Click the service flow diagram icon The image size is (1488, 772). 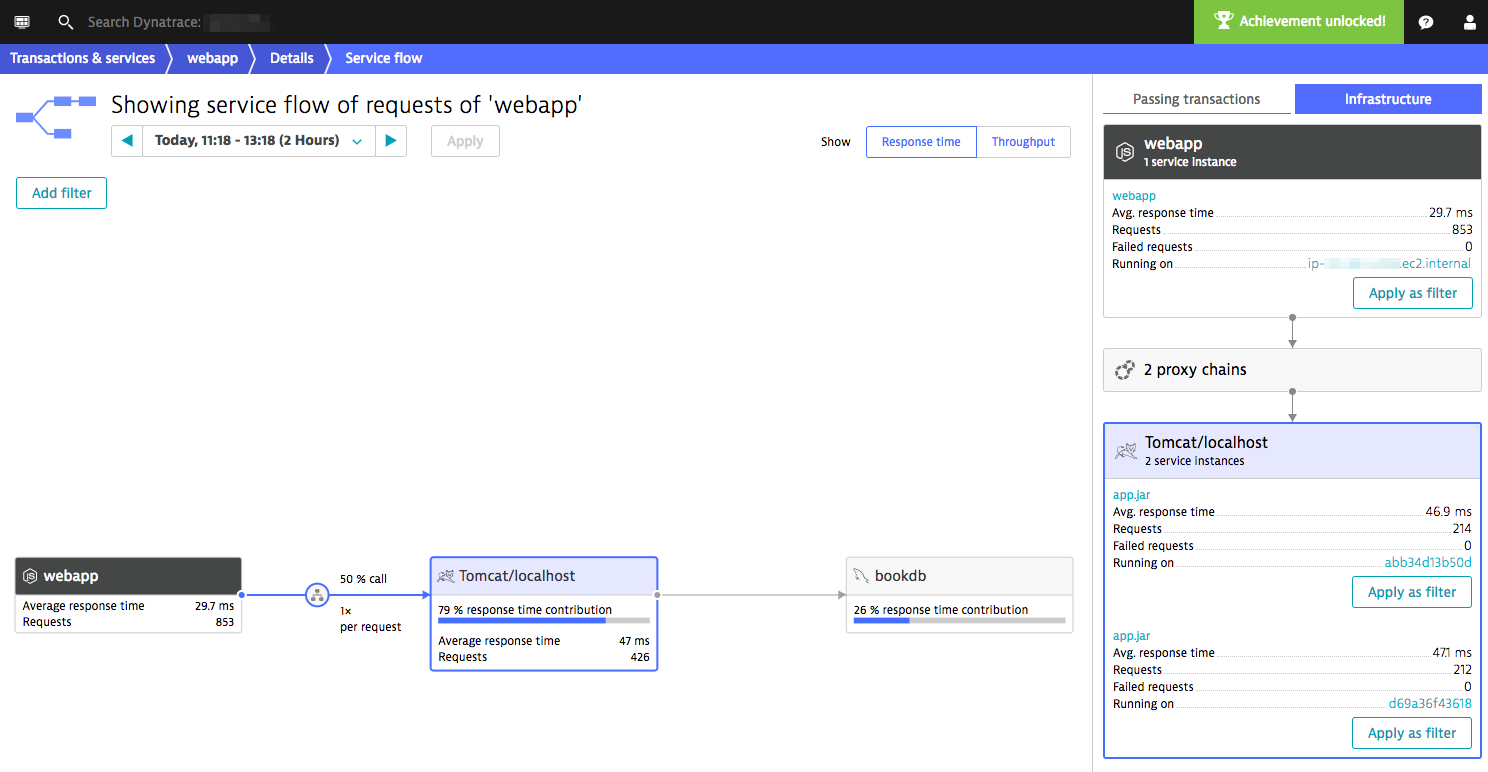pos(56,117)
